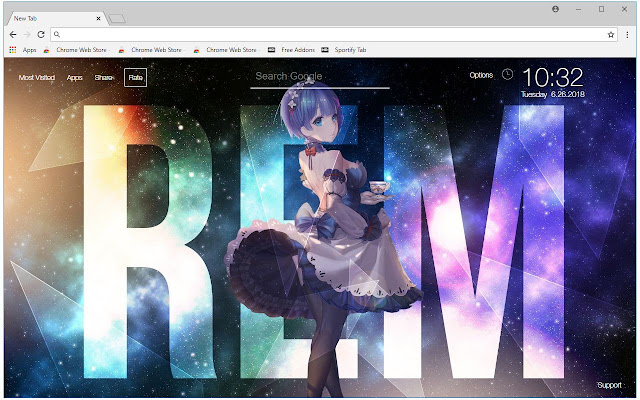Open the Options settings link
The width and height of the screenshot is (640, 400).
coord(481,75)
